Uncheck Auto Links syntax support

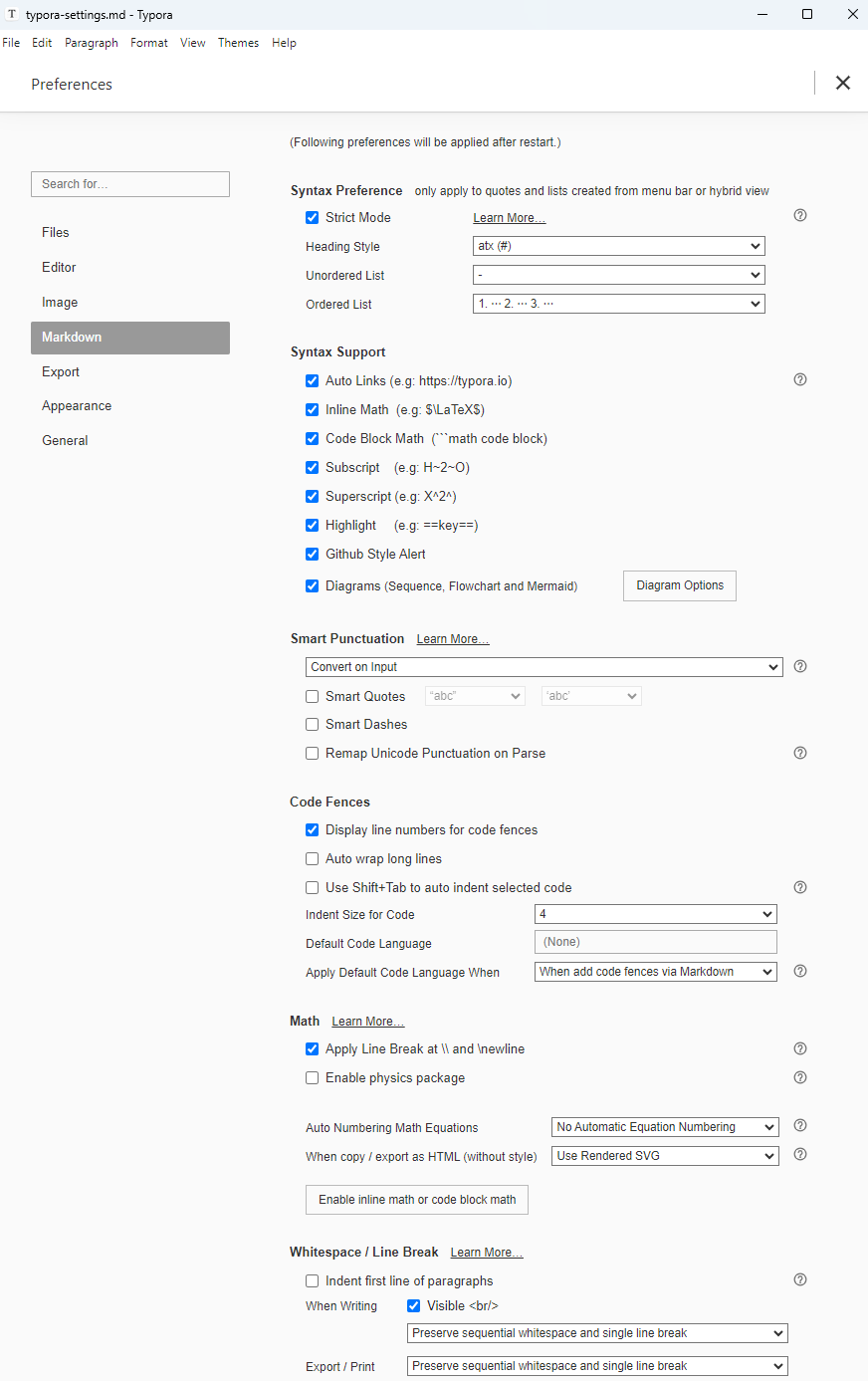(312, 380)
